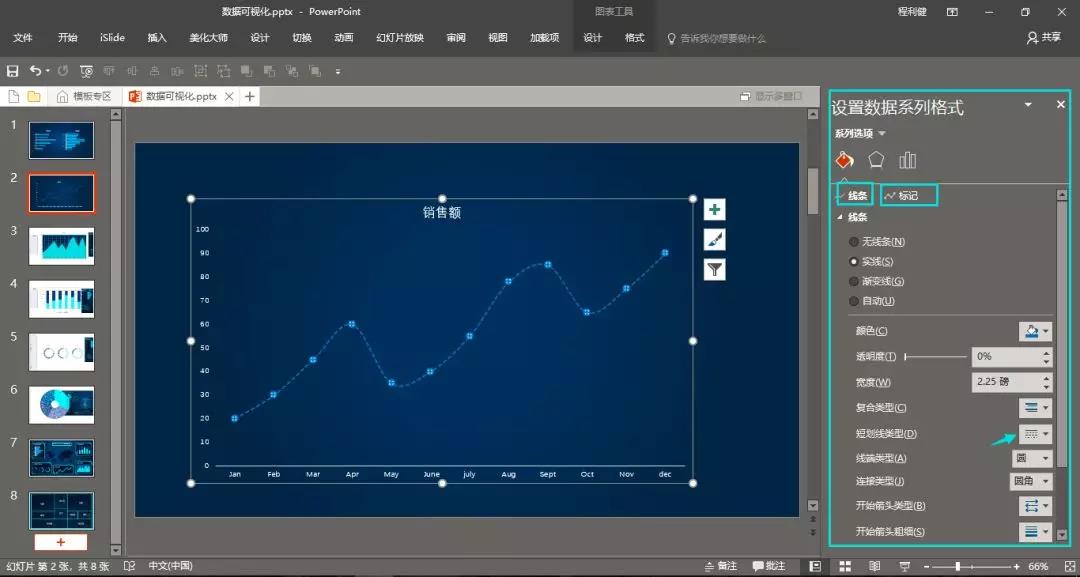This screenshot has width=1080, height=577.
Task: Click the yellow folder icon on the tab bar
Action: (x=34, y=96)
